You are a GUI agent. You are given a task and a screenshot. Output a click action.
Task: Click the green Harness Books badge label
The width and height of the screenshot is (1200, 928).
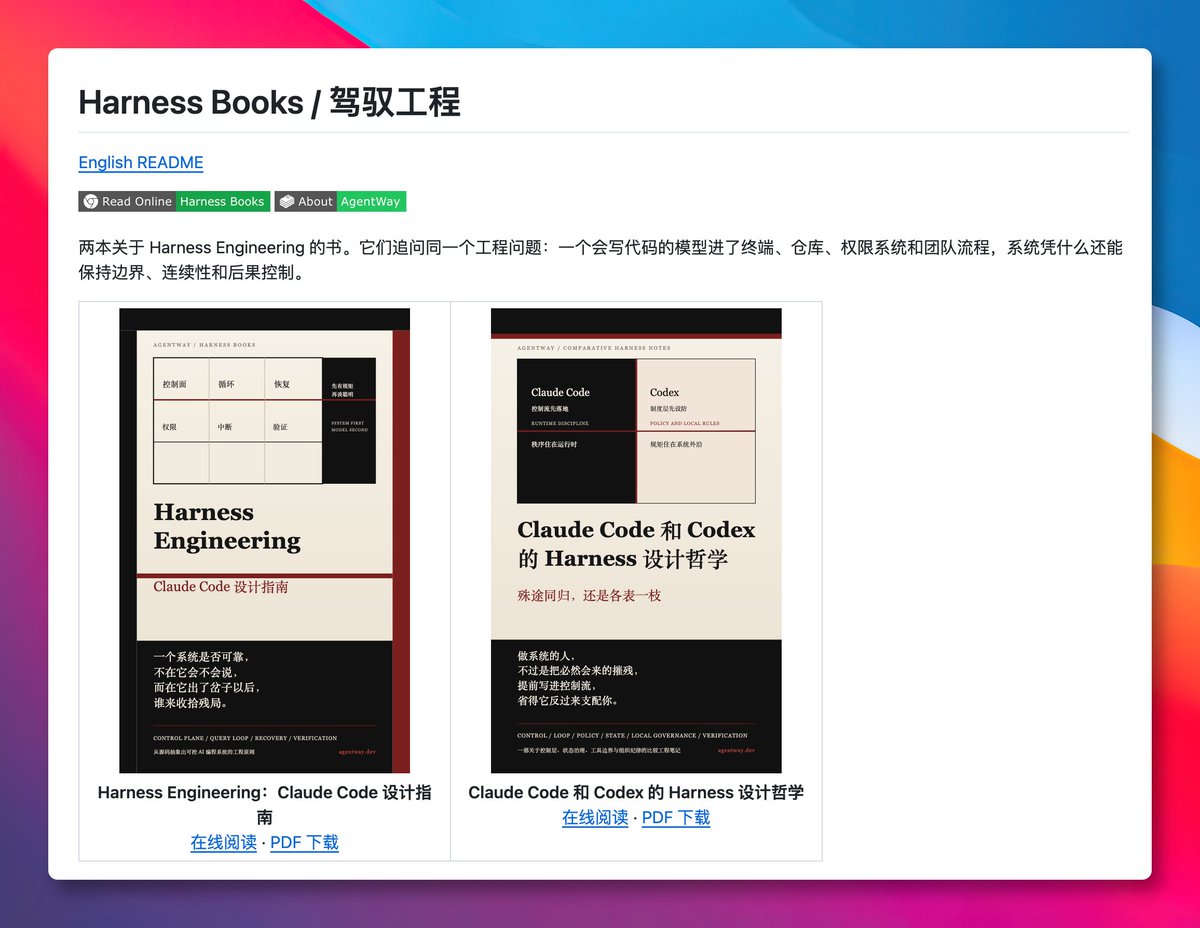point(222,201)
